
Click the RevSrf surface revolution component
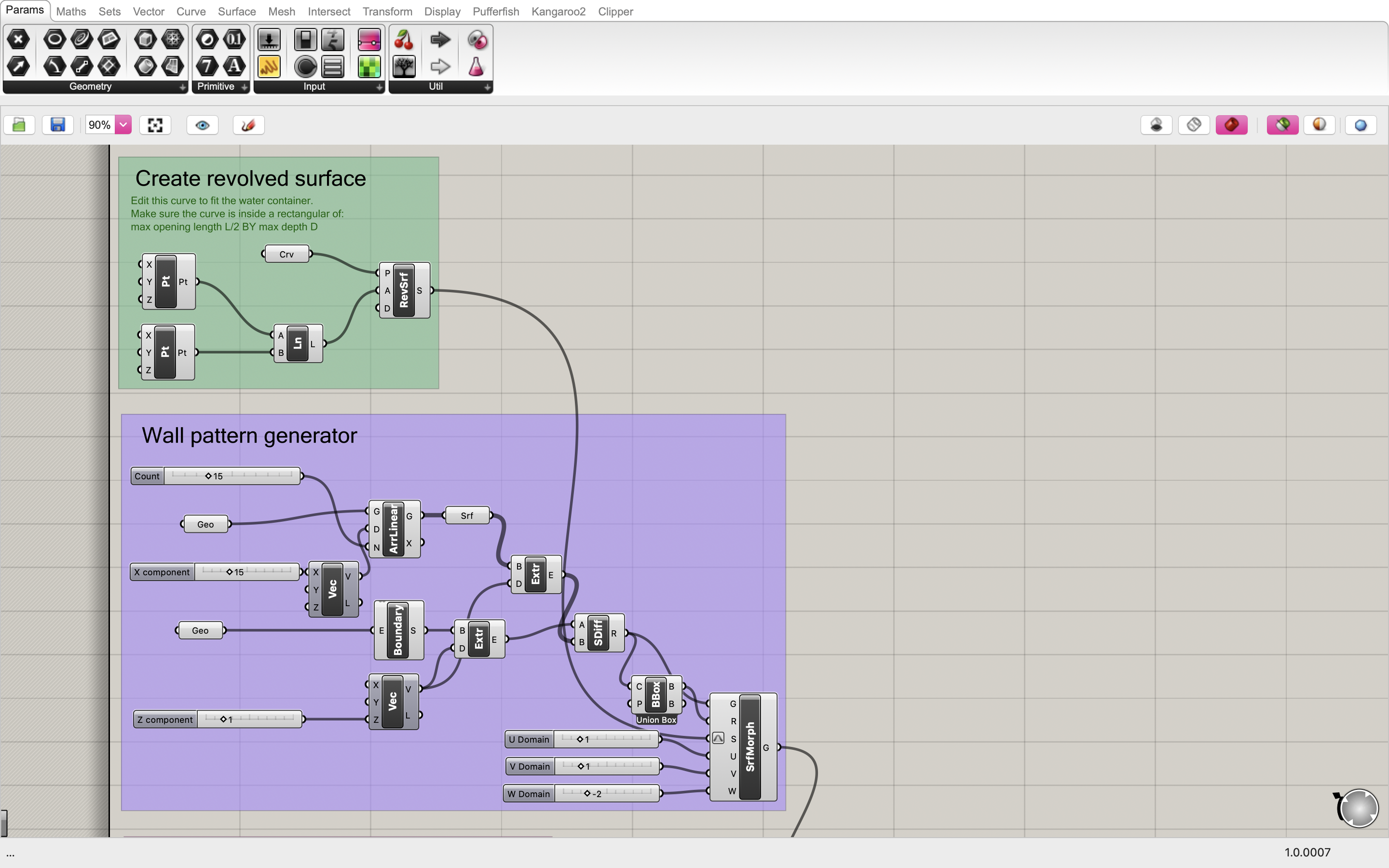point(404,289)
